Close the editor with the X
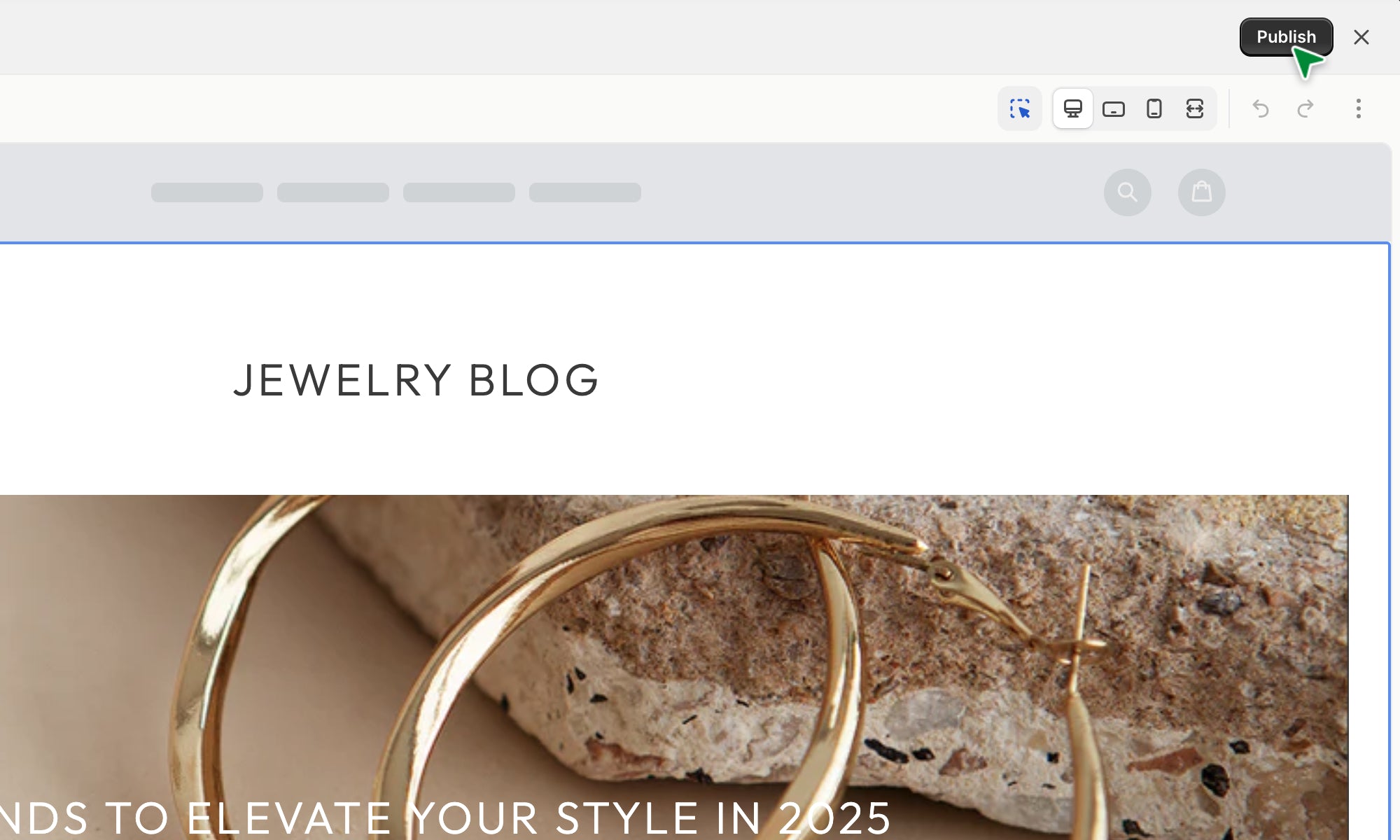1400x840 pixels. click(x=1361, y=37)
